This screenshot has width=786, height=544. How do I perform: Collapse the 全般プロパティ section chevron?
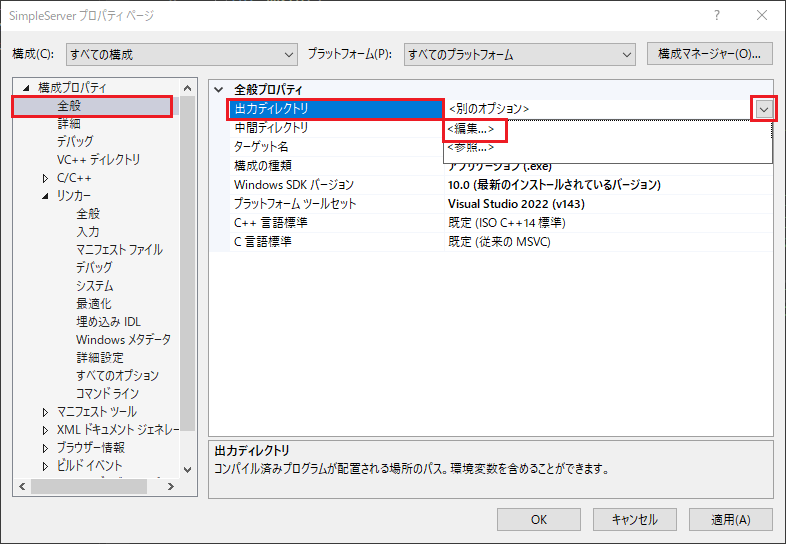(x=219, y=89)
